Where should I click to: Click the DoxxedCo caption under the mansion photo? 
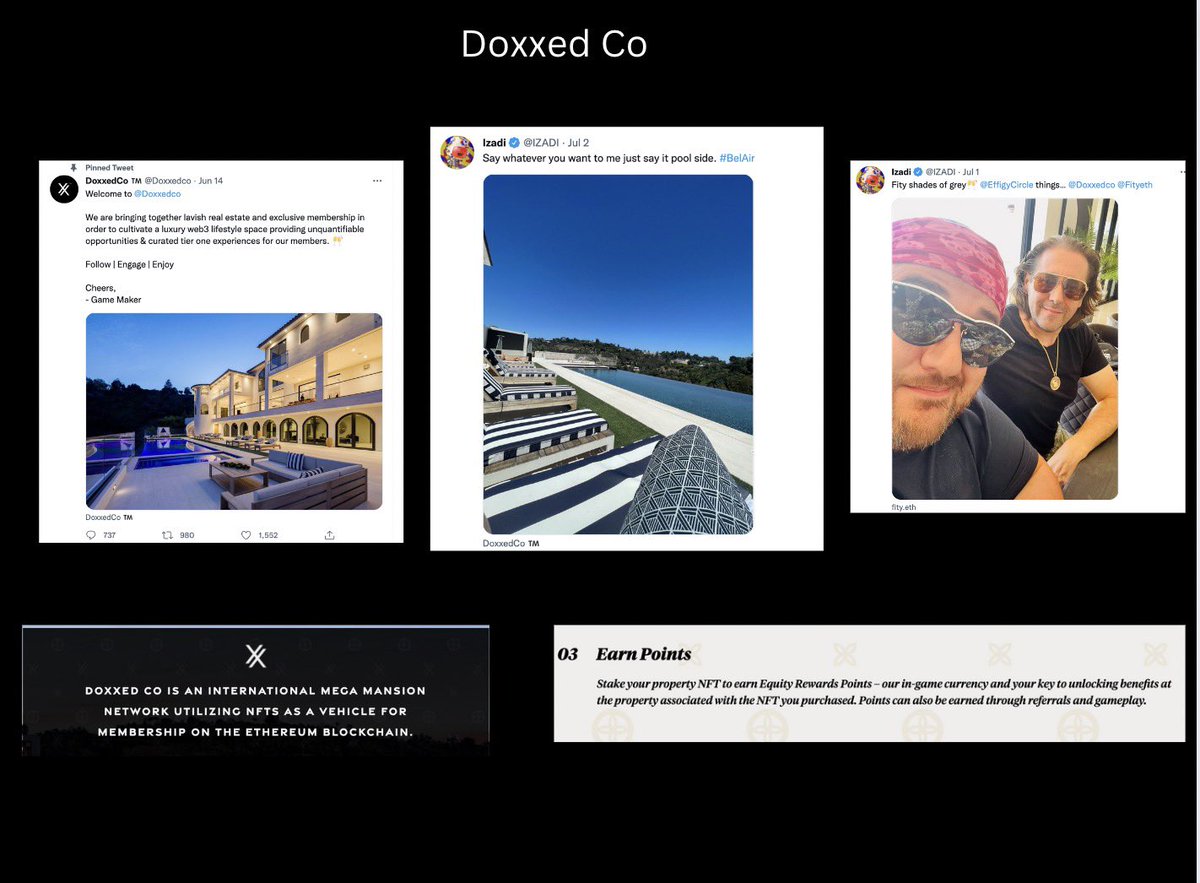(x=109, y=518)
